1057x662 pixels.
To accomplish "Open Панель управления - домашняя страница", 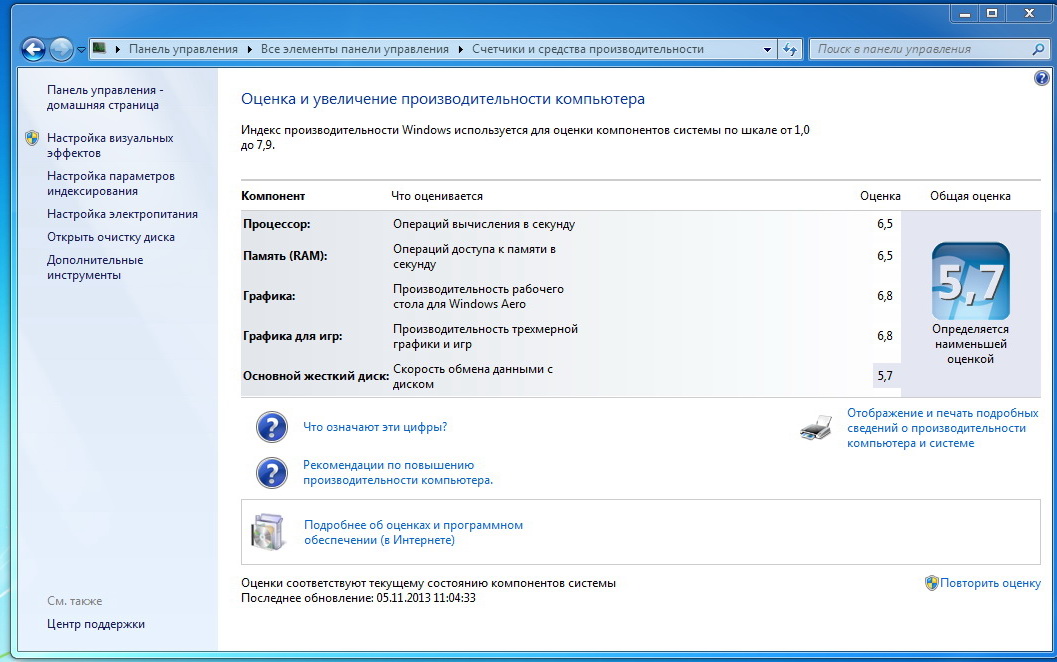I will point(104,98).
